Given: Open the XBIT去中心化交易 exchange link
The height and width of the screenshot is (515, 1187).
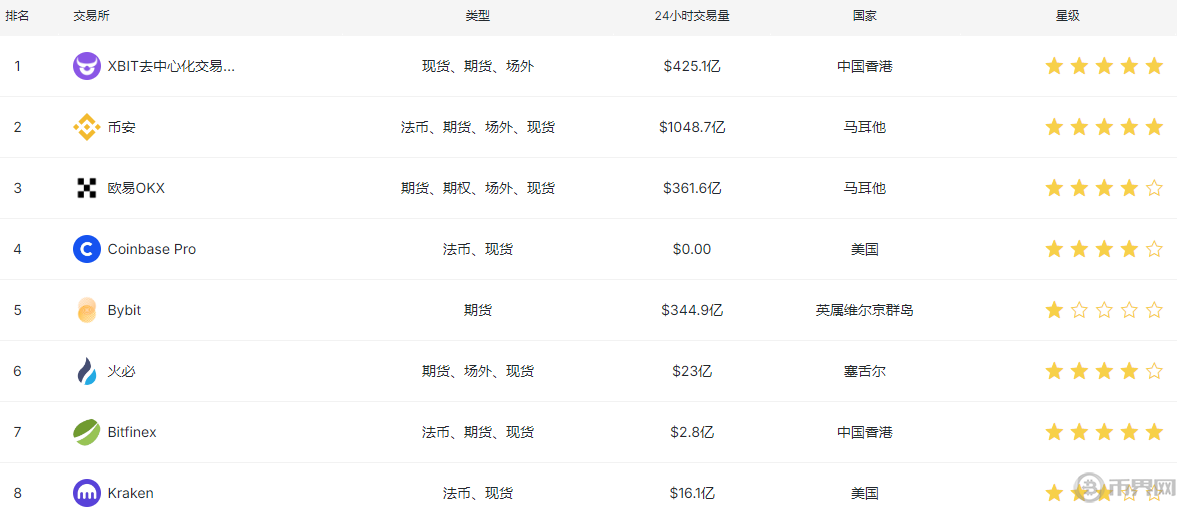Looking at the screenshot, I should (171, 66).
